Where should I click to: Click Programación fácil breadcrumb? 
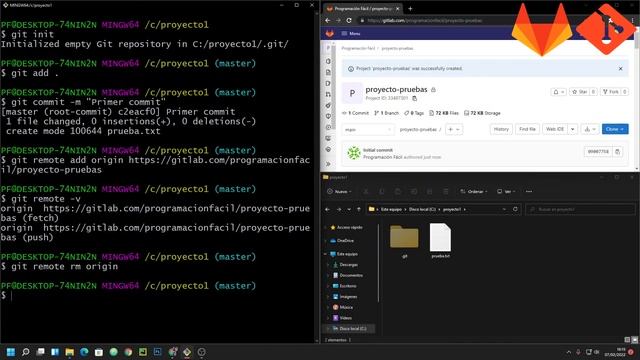pos(358,48)
